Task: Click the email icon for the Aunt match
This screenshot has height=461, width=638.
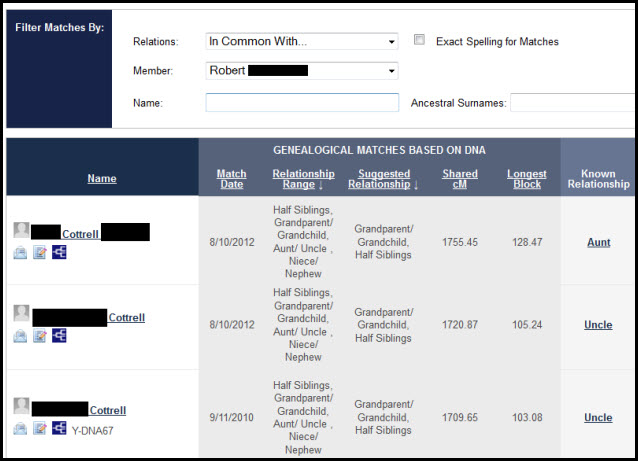Action: click(x=21, y=253)
